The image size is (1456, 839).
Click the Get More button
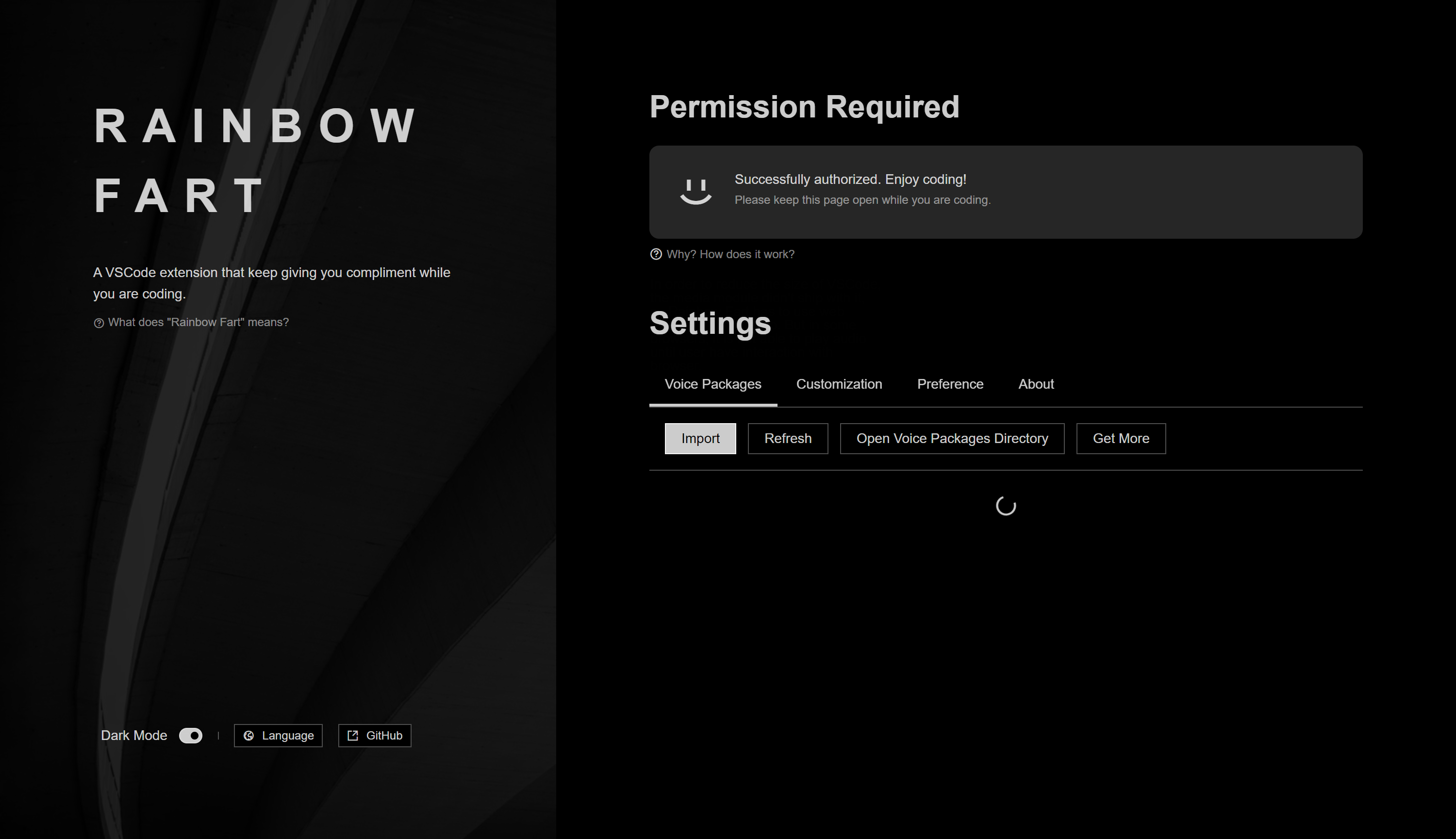click(1121, 439)
